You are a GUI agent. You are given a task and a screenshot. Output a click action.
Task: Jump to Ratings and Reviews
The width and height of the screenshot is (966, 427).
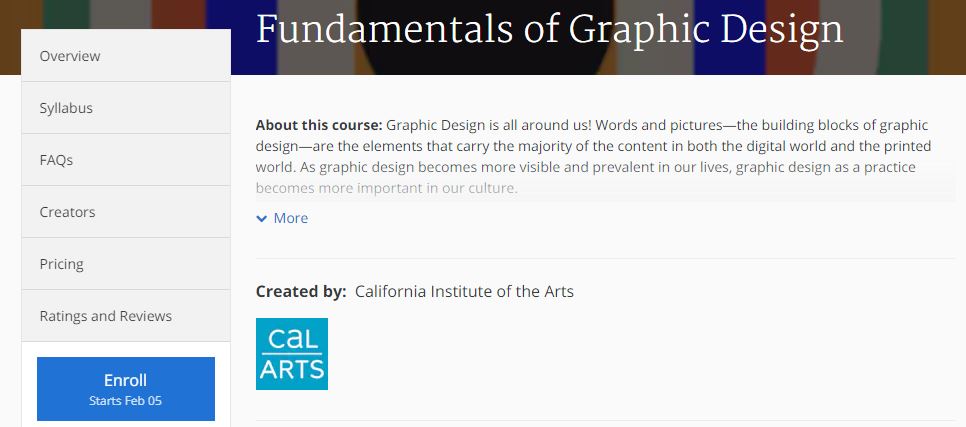(x=126, y=316)
